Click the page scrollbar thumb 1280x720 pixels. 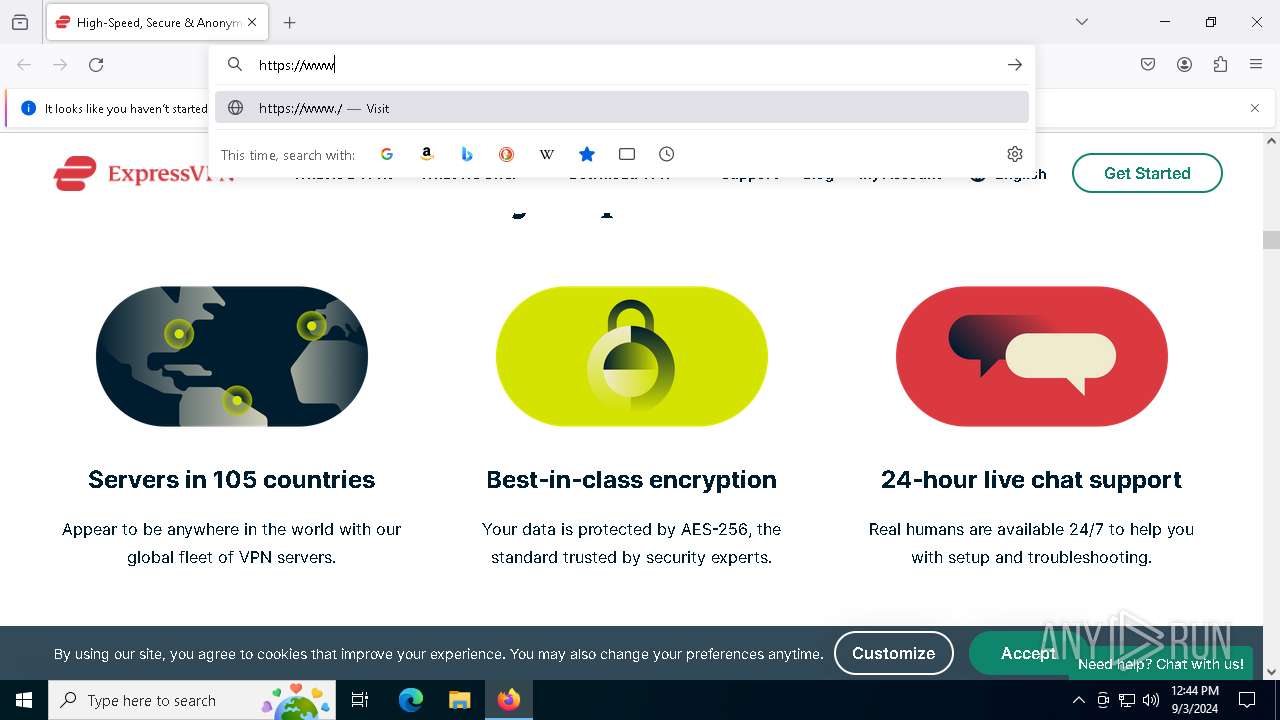click(x=1271, y=240)
